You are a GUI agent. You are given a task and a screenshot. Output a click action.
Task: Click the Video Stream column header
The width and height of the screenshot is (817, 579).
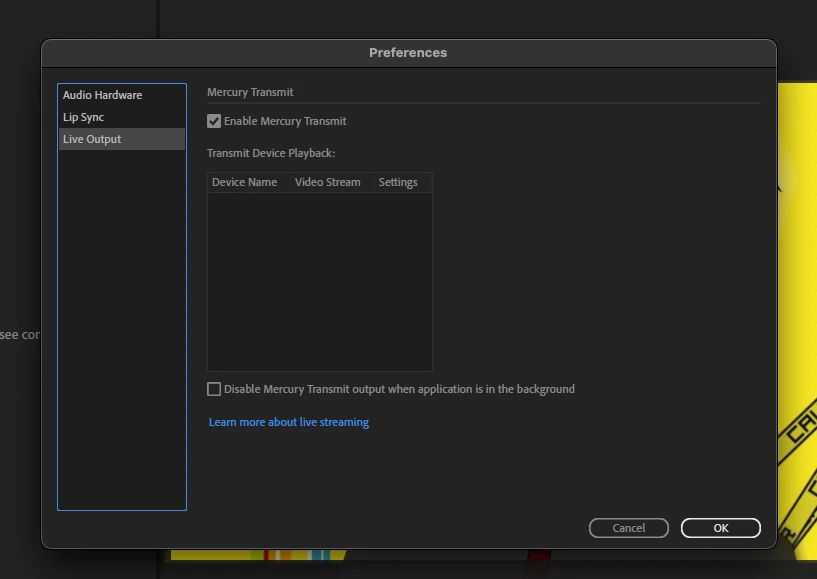[331, 182]
